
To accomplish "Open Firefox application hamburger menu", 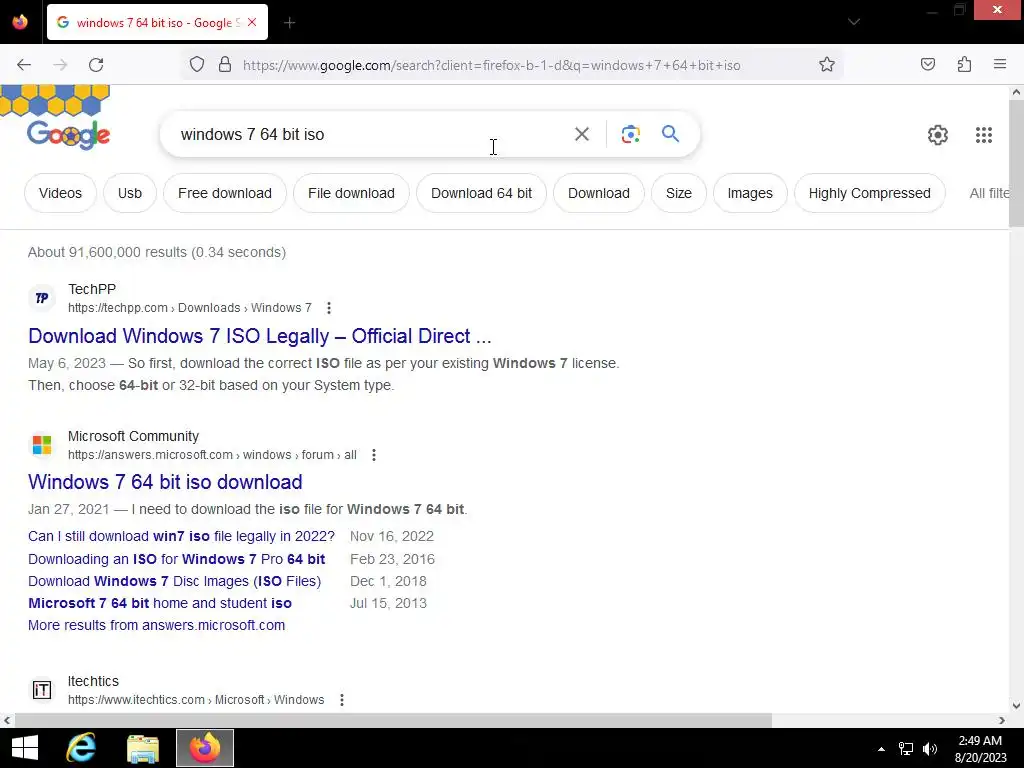I will (1000, 64).
